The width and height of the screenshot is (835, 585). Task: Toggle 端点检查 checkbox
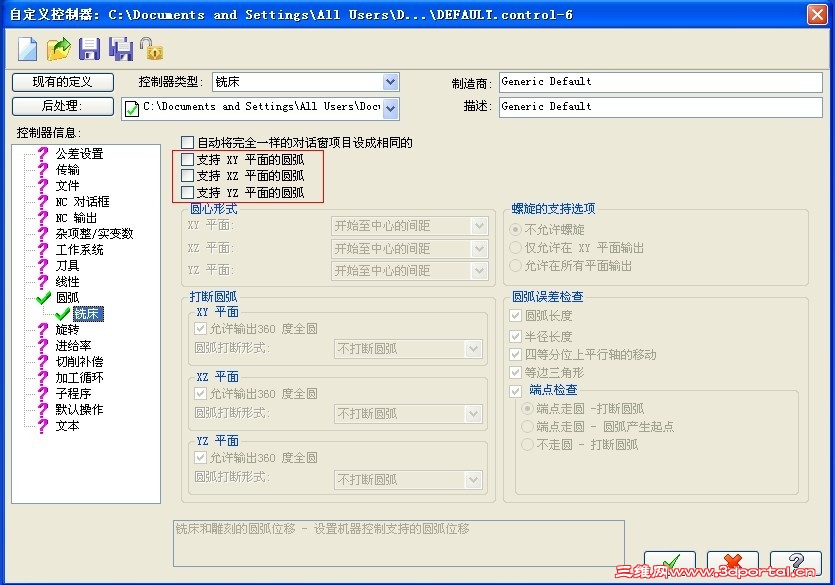point(515,391)
